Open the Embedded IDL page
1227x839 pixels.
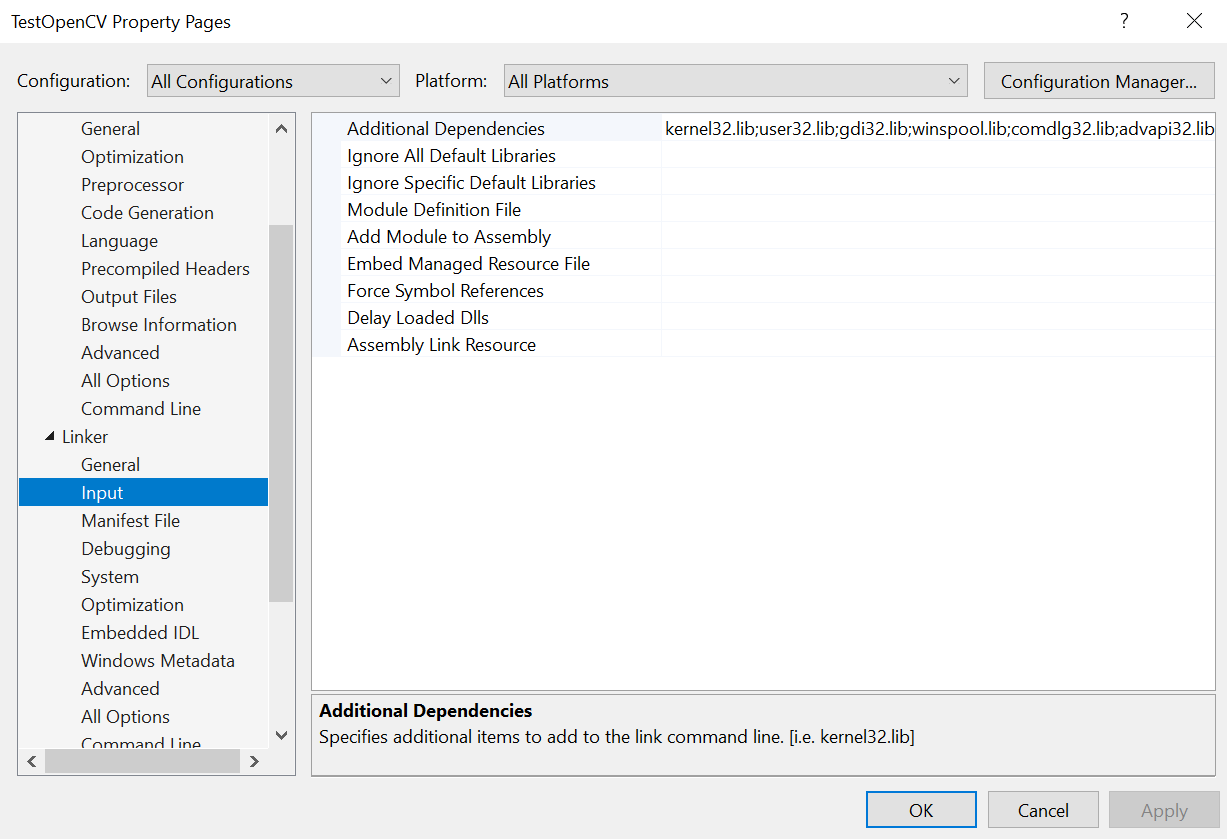(x=139, y=632)
